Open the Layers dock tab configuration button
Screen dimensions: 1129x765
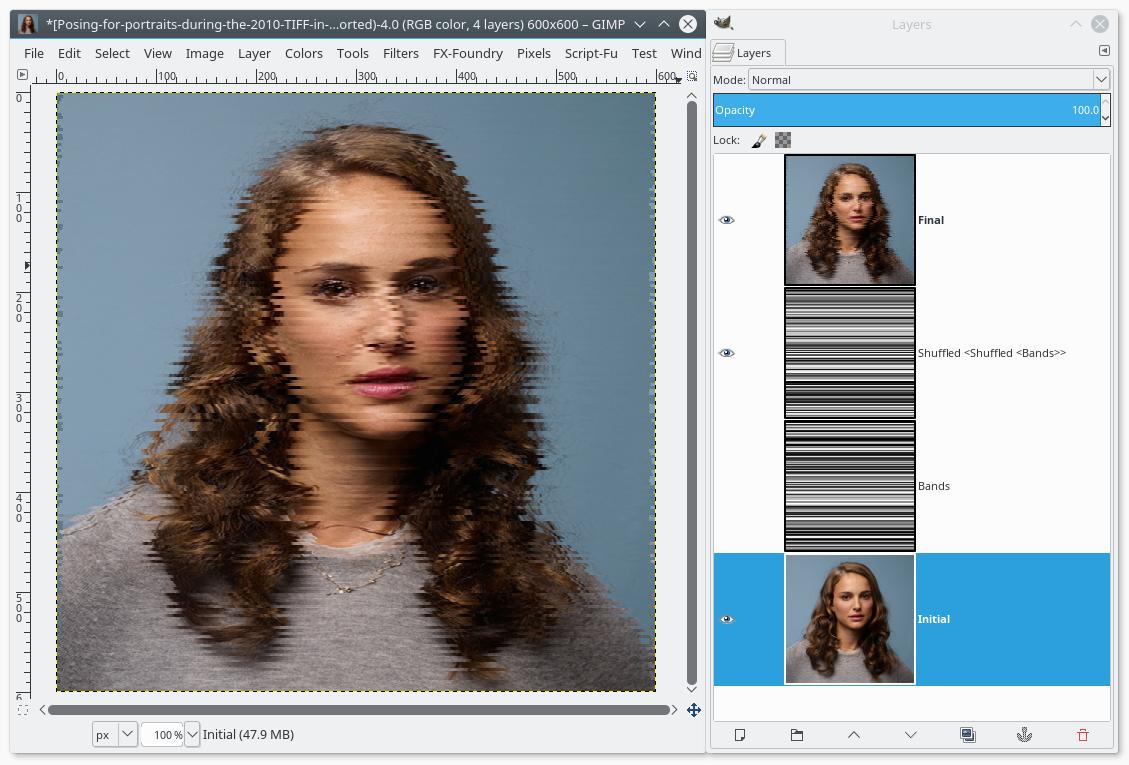1104,51
